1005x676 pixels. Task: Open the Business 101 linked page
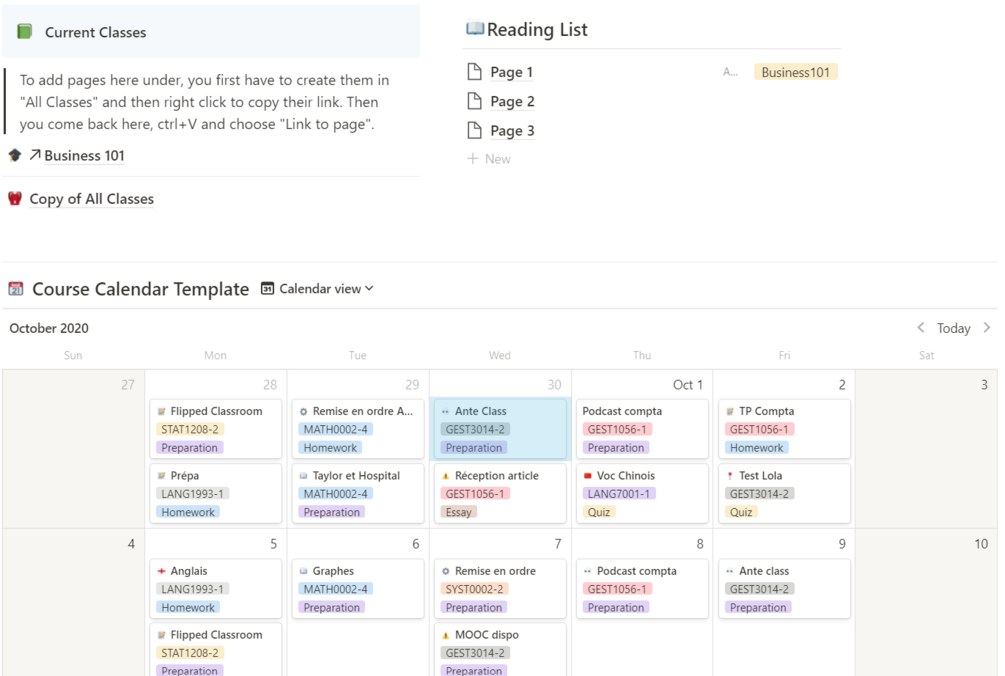[84, 156]
